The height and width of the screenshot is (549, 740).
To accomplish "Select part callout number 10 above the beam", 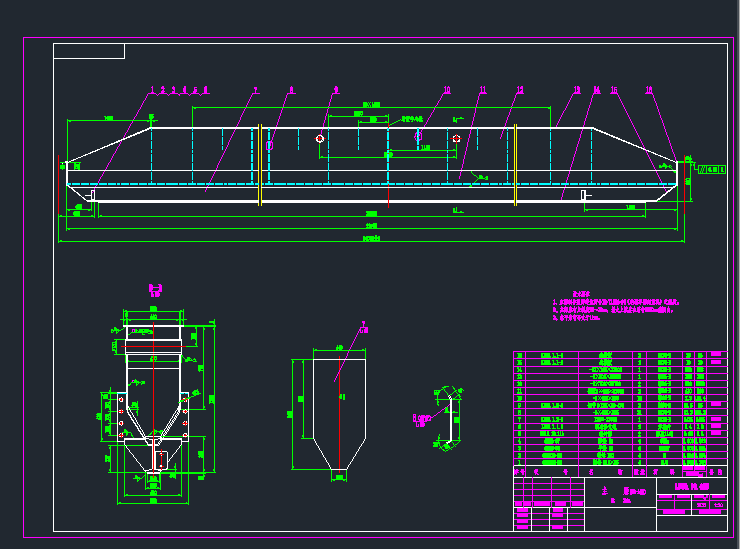I will point(447,90).
